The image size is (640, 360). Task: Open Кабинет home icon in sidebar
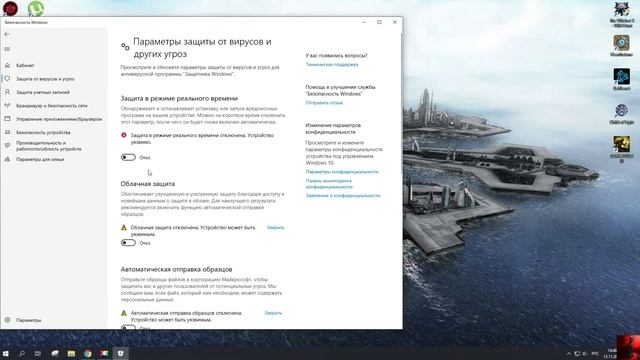coord(7,65)
